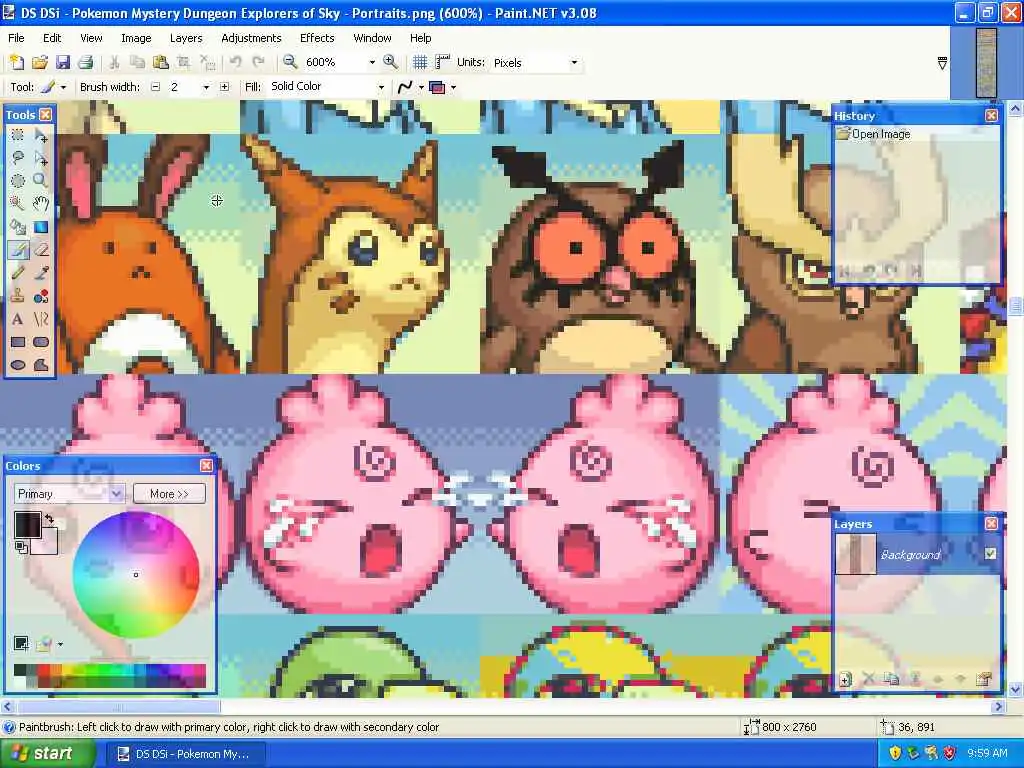Viewport: 1024px width, 768px height.
Task: Toggle the rulers display
Action: pos(443,62)
